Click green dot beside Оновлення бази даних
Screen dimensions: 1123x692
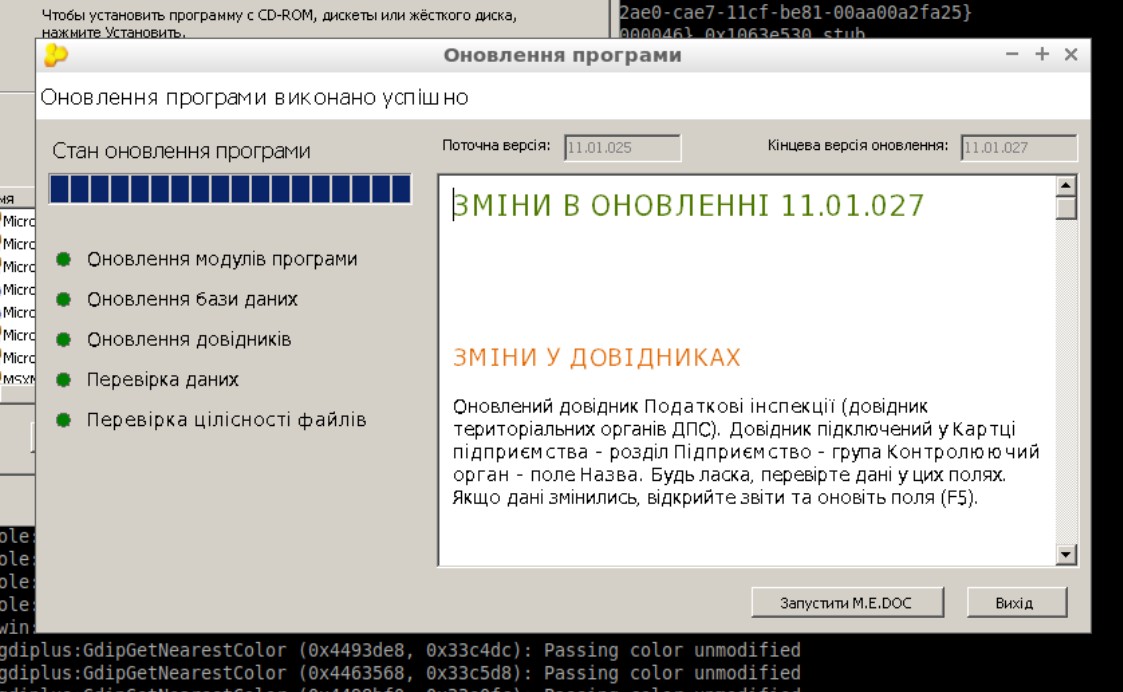(64, 299)
